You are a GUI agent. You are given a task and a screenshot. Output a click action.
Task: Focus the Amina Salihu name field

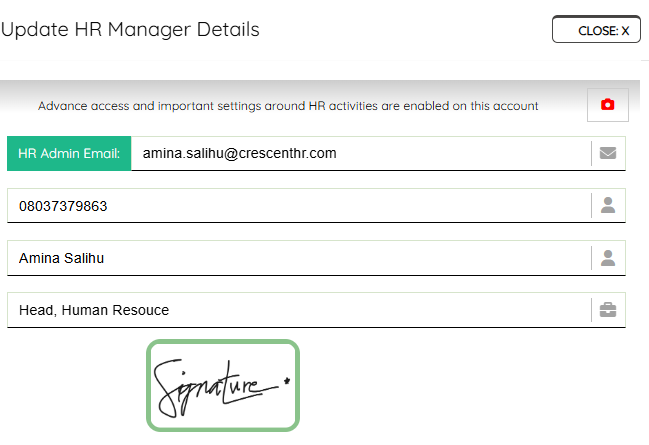pos(299,258)
